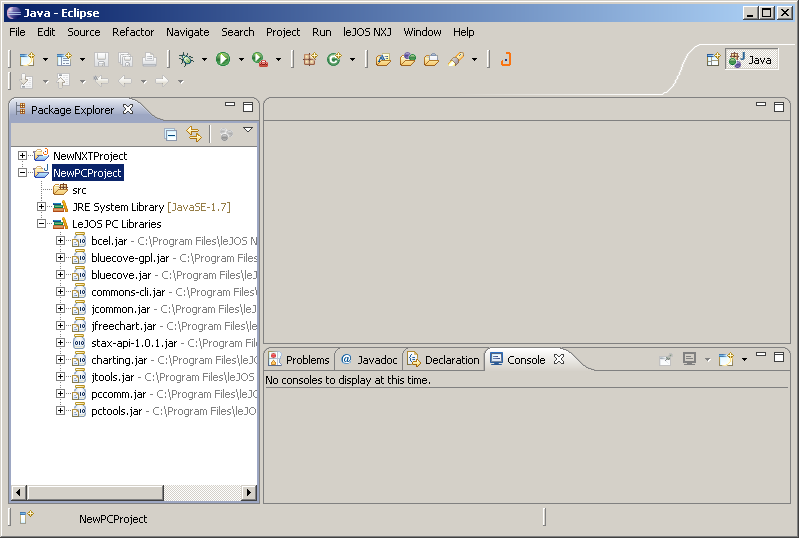
Task: Open the New wizard dropdown arrow
Action: [45, 60]
